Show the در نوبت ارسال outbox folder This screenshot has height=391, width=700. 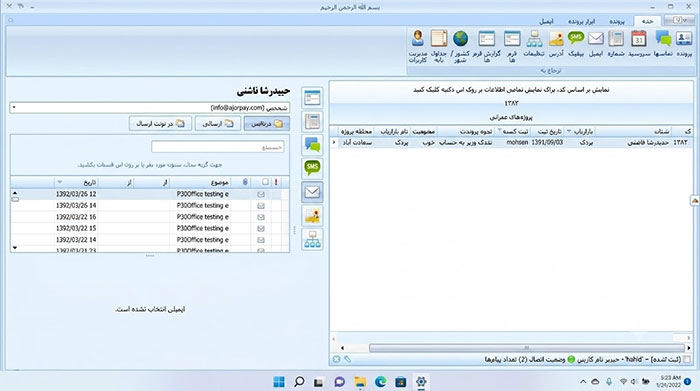click(x=160, y=124)
